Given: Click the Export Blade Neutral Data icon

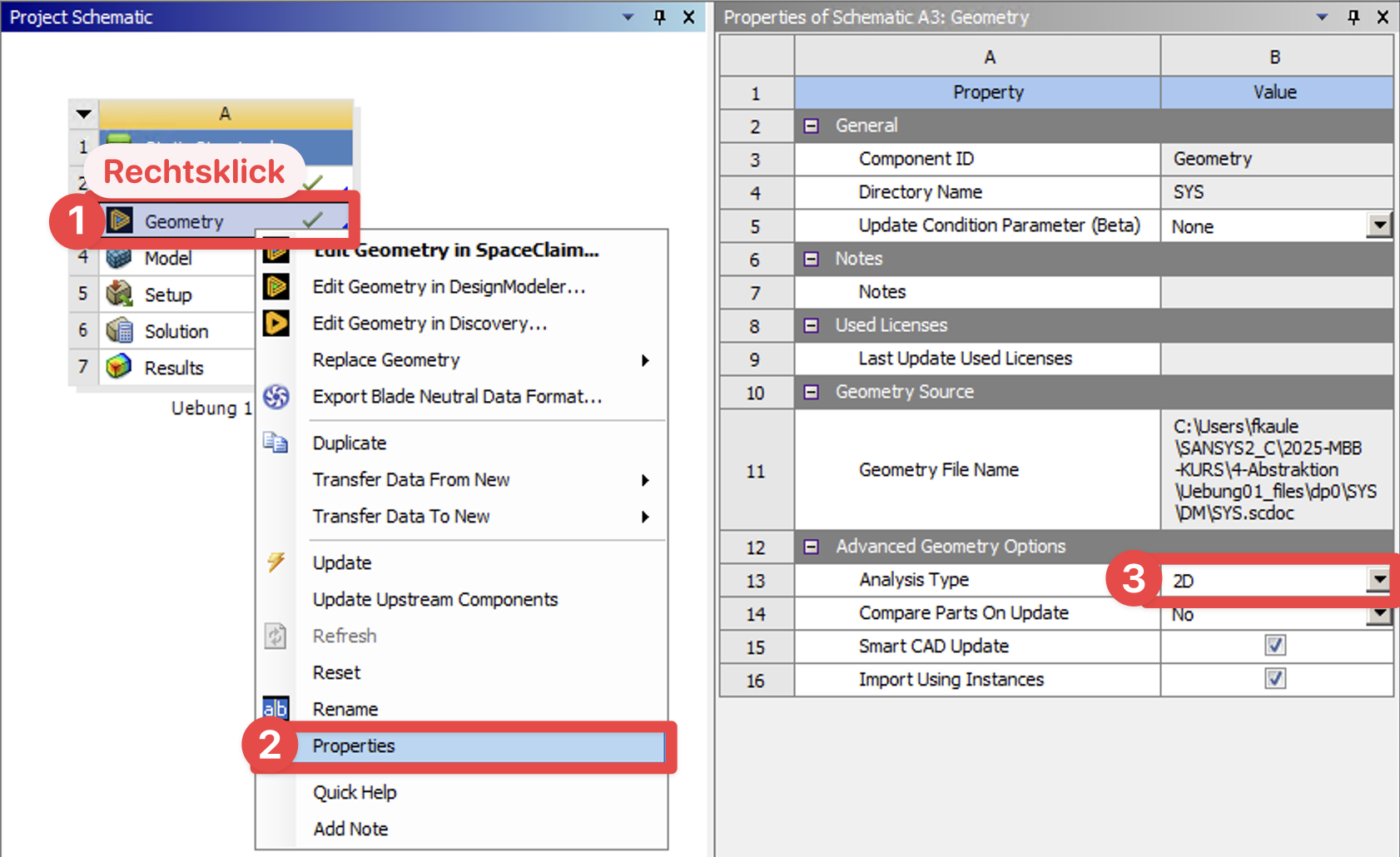Looking at the screenshot, I should point(276,397).
